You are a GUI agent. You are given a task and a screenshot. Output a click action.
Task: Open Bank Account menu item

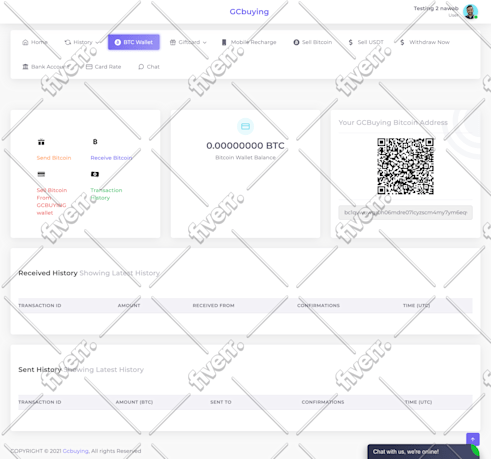click(x=46, y=67)
